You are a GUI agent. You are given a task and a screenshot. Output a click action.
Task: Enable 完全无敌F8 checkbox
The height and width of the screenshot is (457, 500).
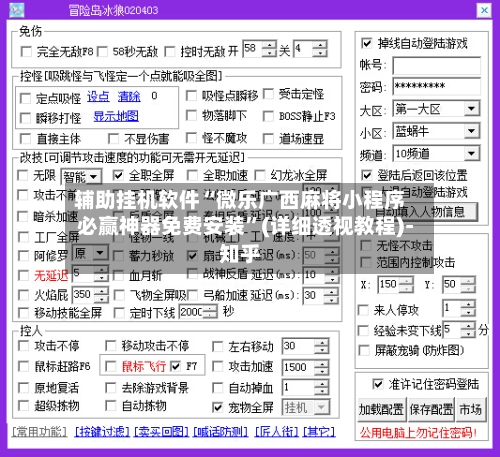[x=26, y=52]
